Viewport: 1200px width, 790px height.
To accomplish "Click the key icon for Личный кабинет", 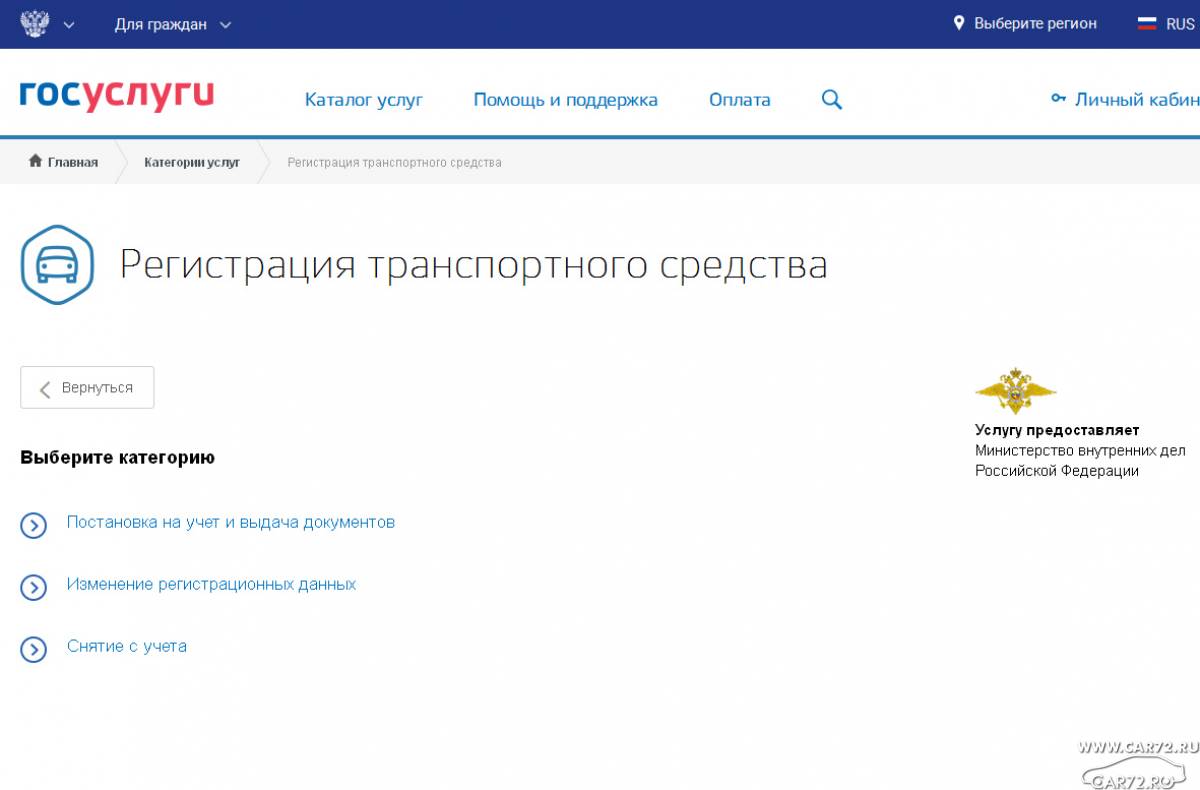I will [x=1058, y=99].
